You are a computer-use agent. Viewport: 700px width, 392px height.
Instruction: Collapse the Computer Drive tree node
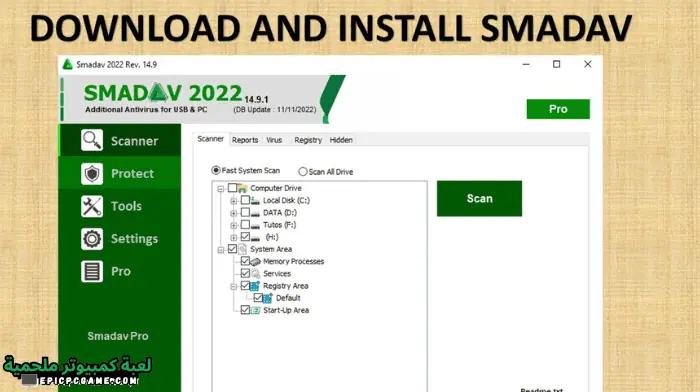point(221,189)
